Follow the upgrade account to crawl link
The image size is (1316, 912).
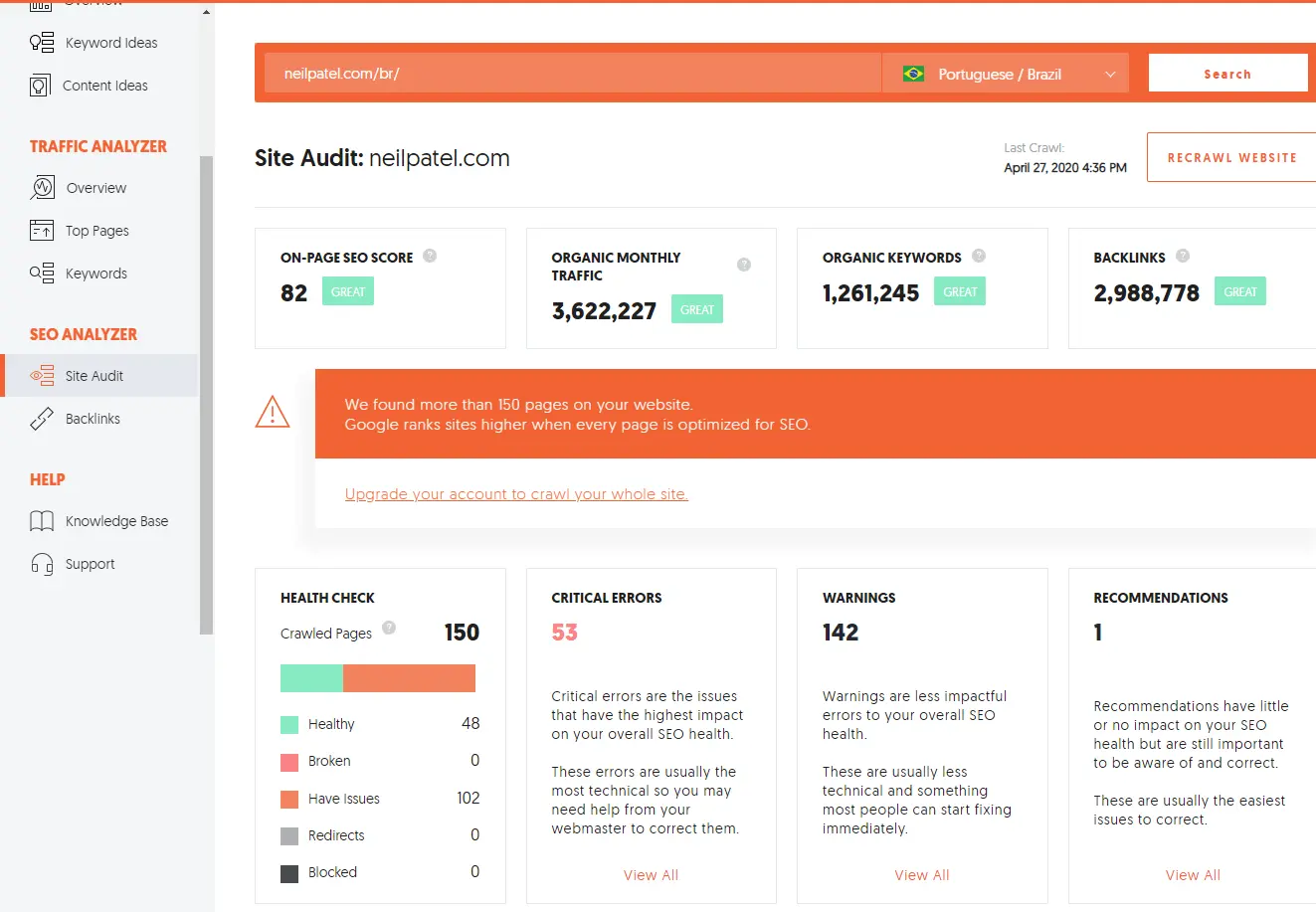[516, 494]
